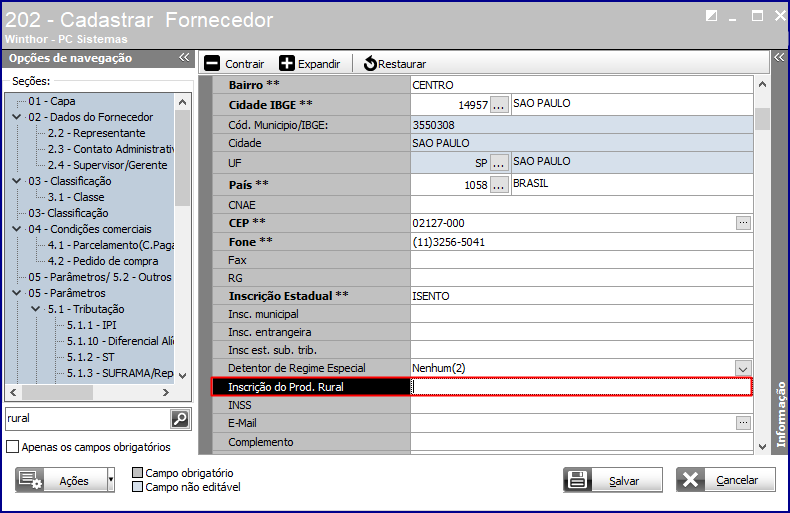Click the E-Mail ellipsis button

coord(743,423)
